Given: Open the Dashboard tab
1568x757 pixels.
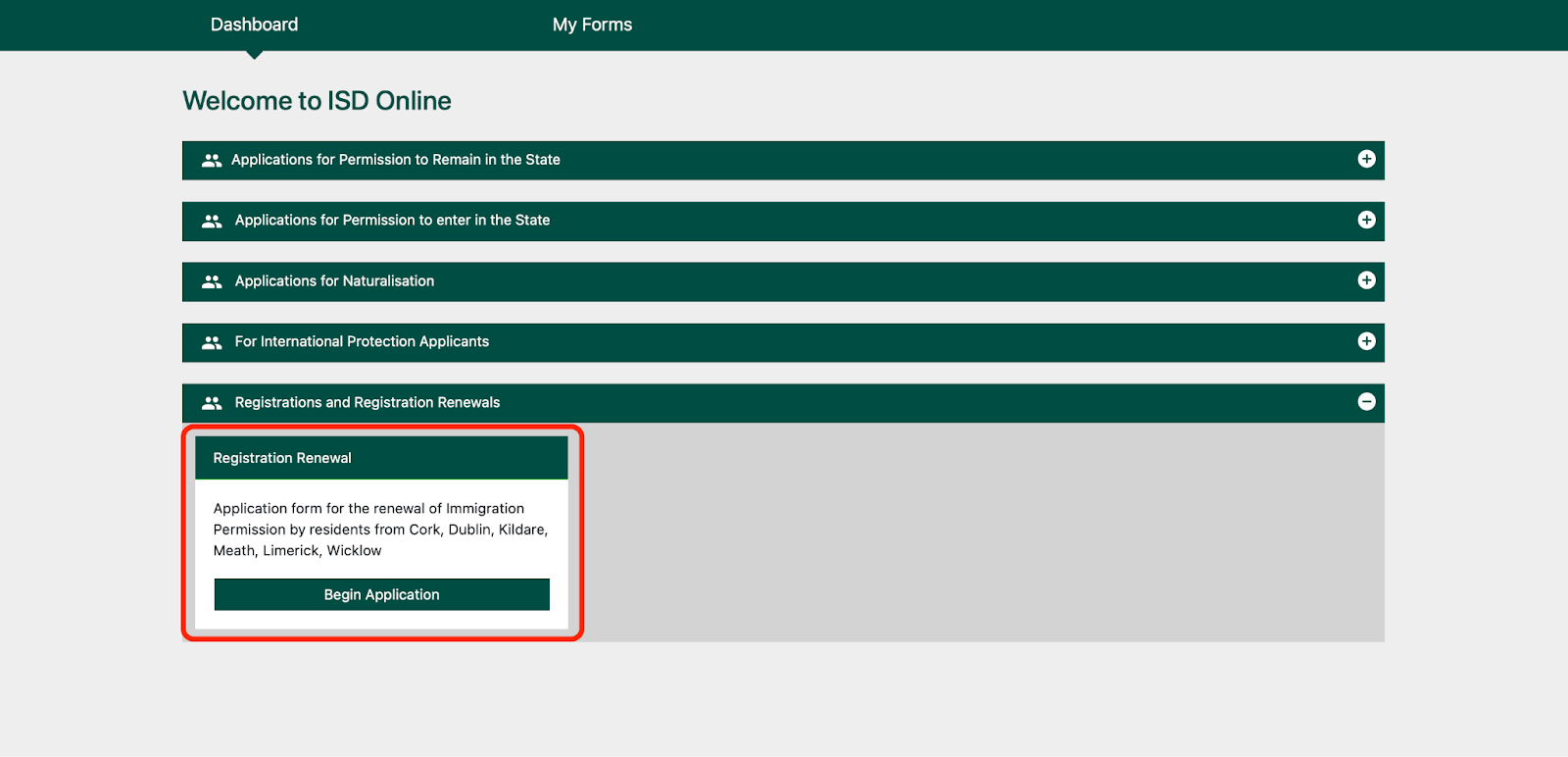Looking at the screenshot, I should (x=254, y=25).
